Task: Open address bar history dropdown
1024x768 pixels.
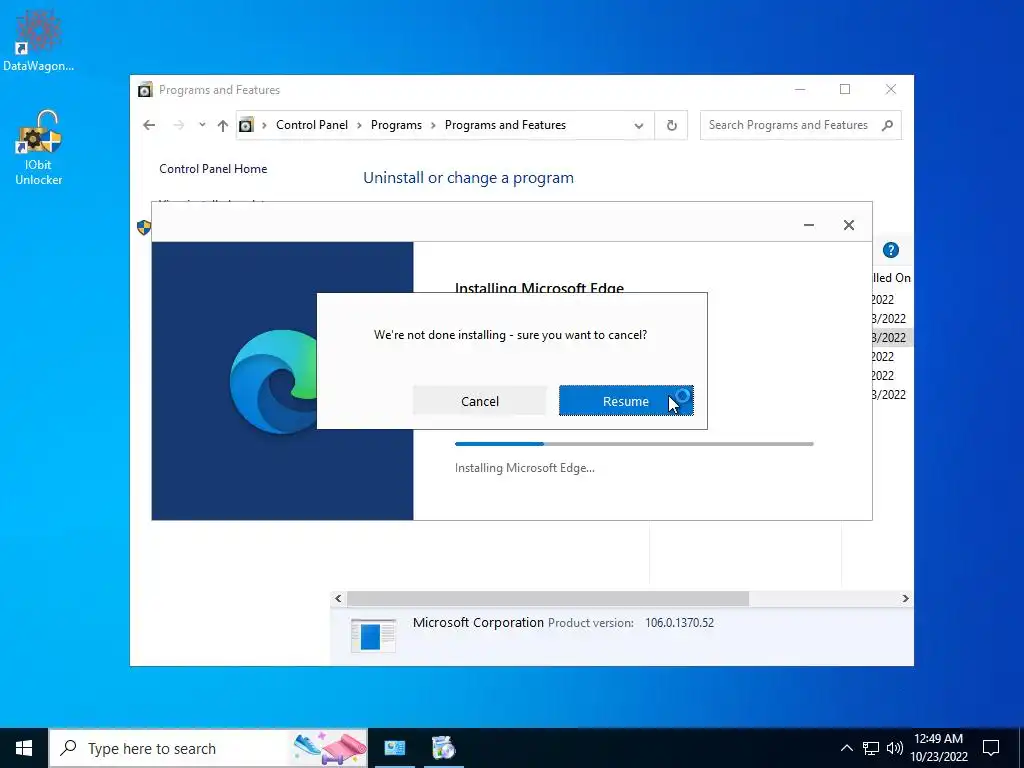Action: [639, 125]
